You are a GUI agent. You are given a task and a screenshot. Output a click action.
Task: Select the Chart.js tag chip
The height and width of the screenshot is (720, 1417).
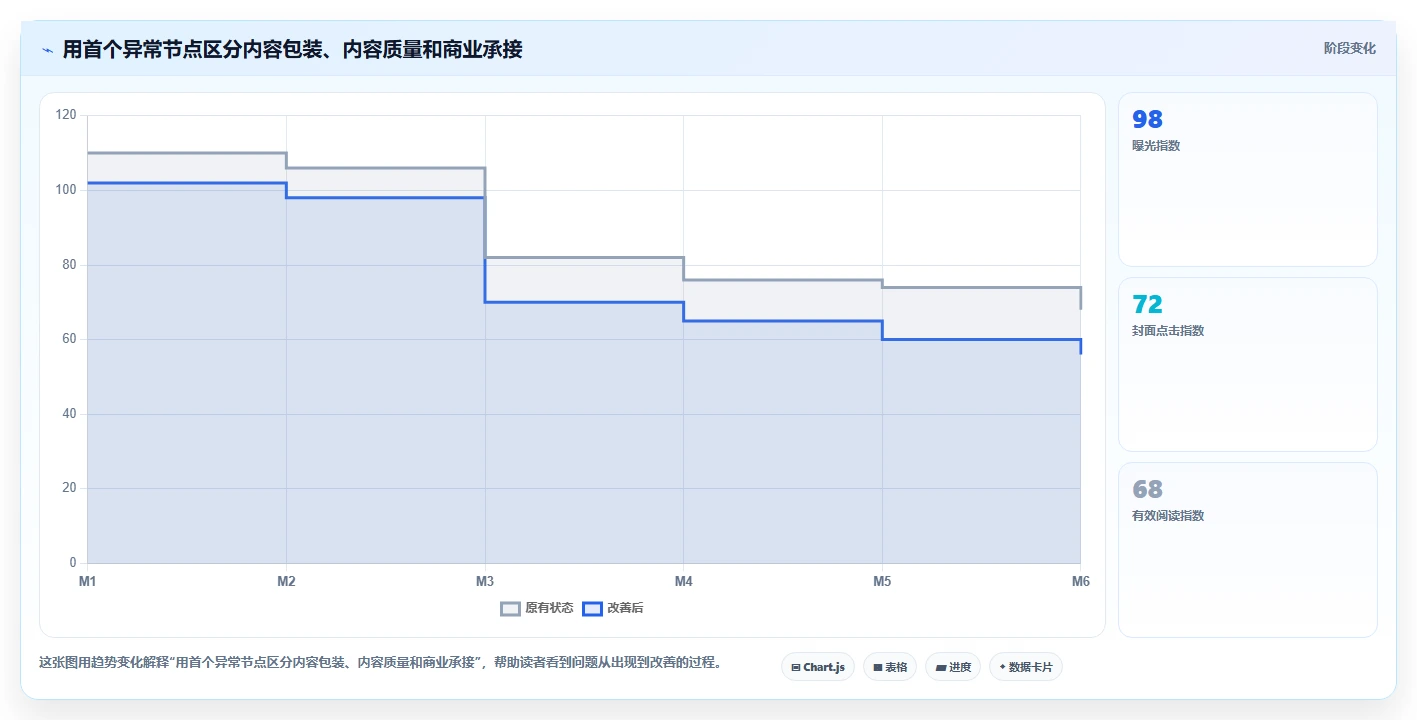818,667
